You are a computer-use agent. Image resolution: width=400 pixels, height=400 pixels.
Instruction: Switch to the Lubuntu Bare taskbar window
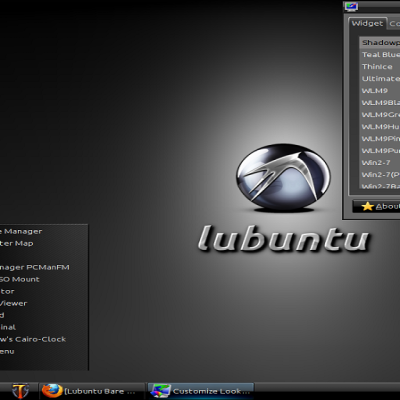(x=92, y=391)
